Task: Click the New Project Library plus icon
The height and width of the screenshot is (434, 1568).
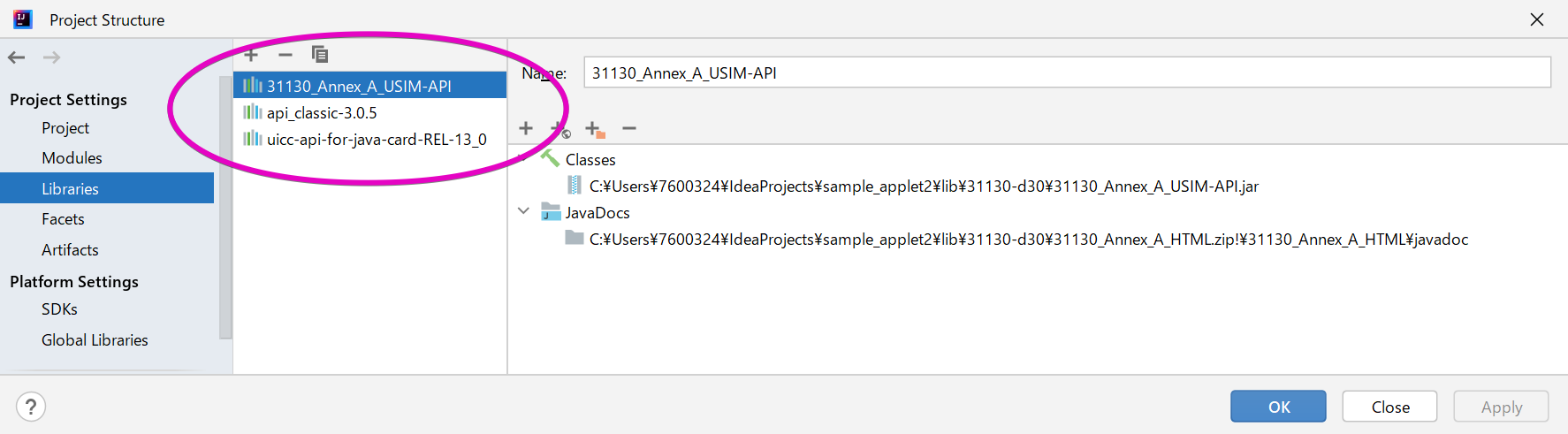Action: 251,55
